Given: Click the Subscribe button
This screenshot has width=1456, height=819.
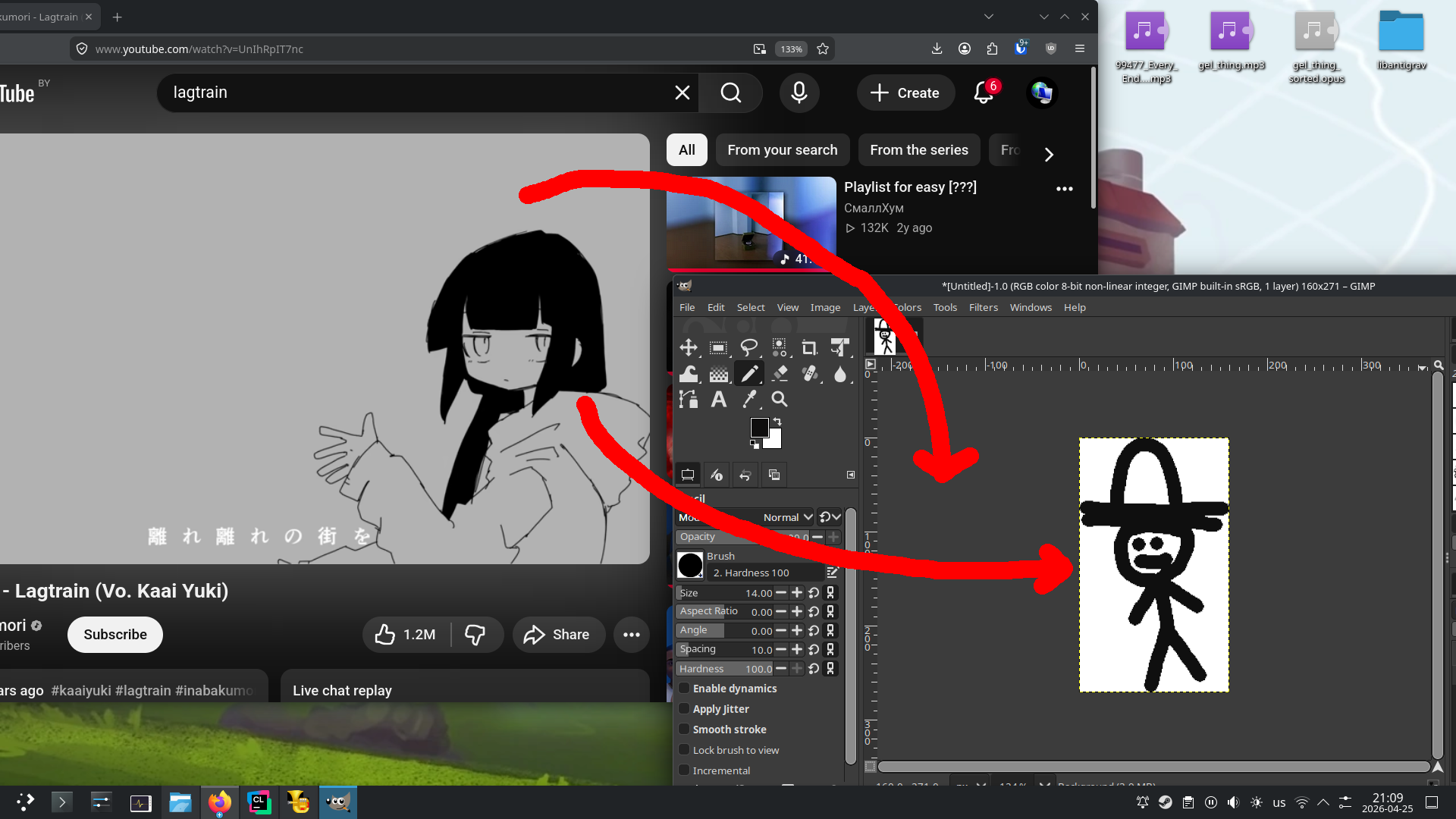Looking at the screenshot, I should pos(115,635).
